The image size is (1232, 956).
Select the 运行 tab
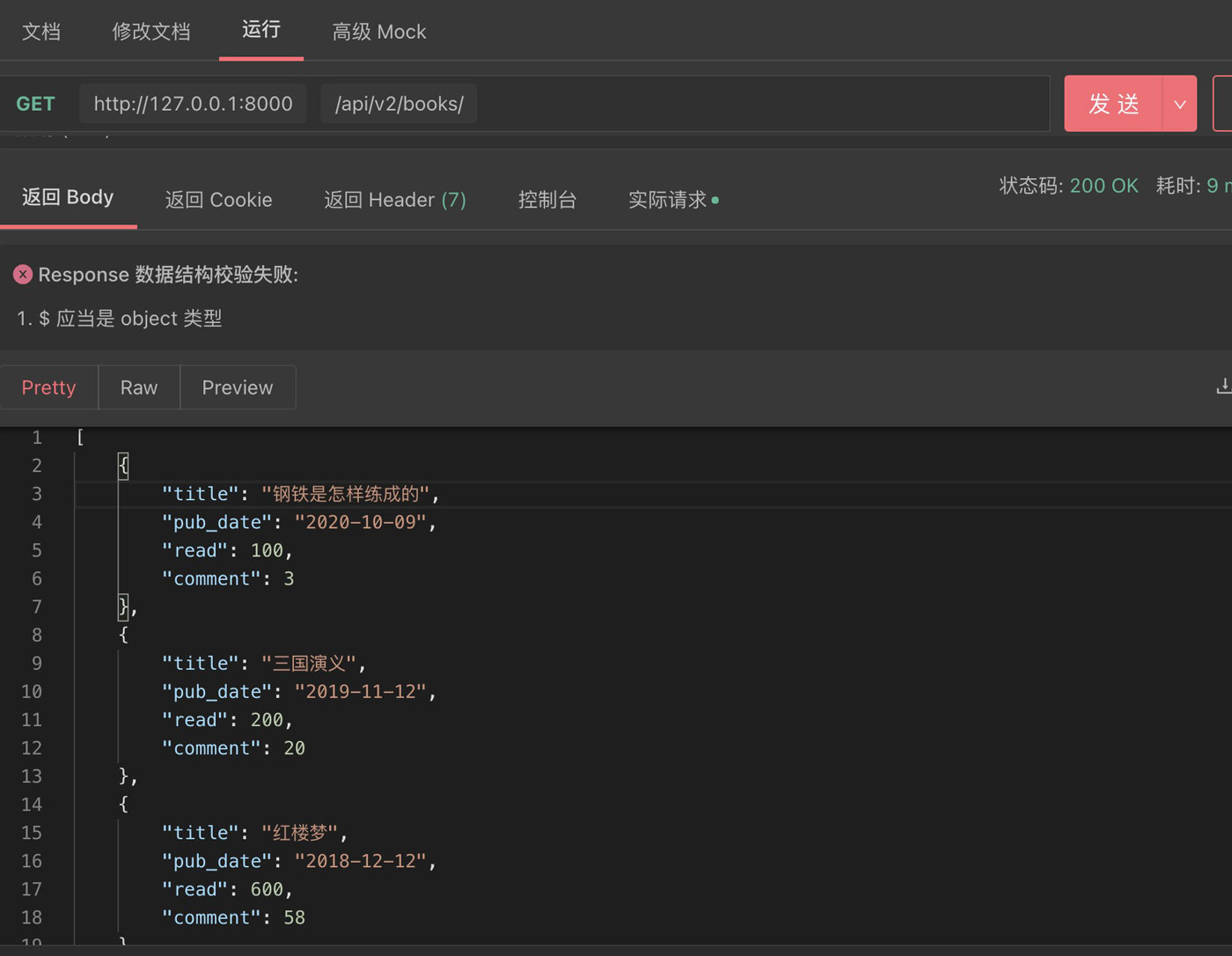pyautogui.click(x=260, y=30)
